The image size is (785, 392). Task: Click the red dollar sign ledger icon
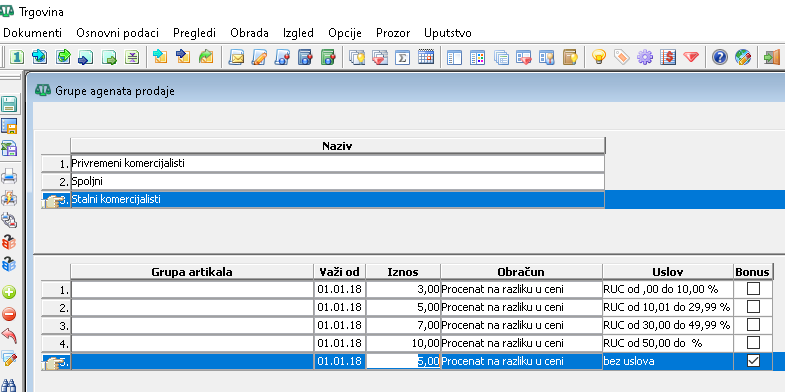pos(668,57)
